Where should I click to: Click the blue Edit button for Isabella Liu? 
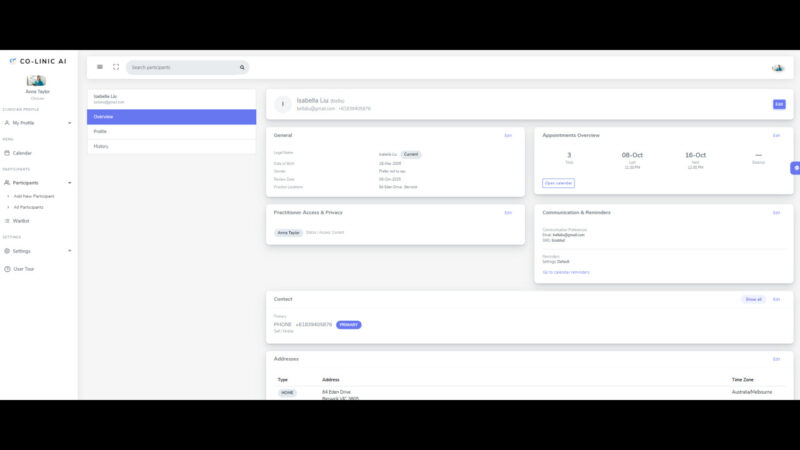pos(779,104)
